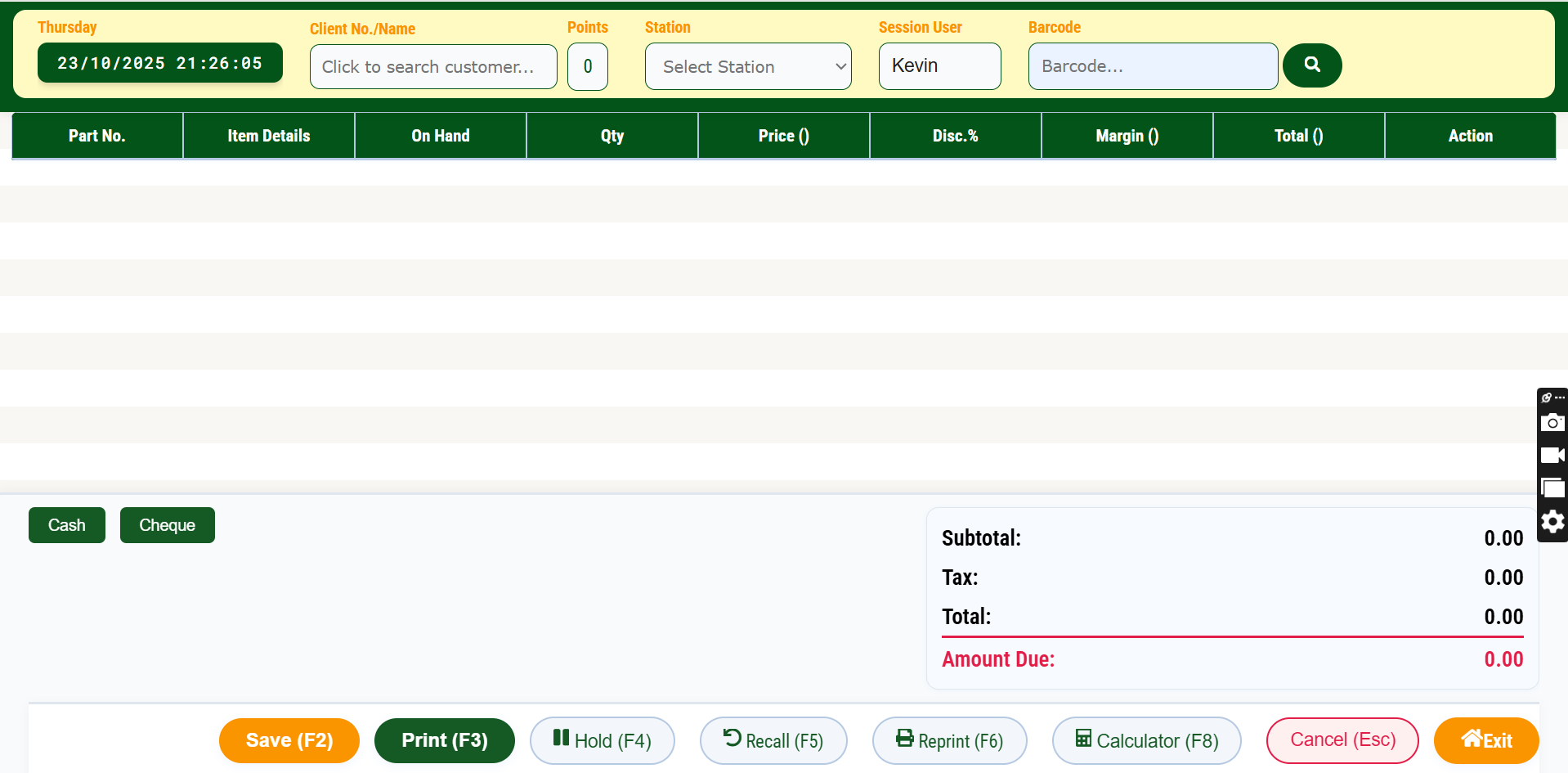The height and width of the screenshot is (773, 1568).
Task: Recall a held transaction via Recall (F5)
Action: pos(773,739)
